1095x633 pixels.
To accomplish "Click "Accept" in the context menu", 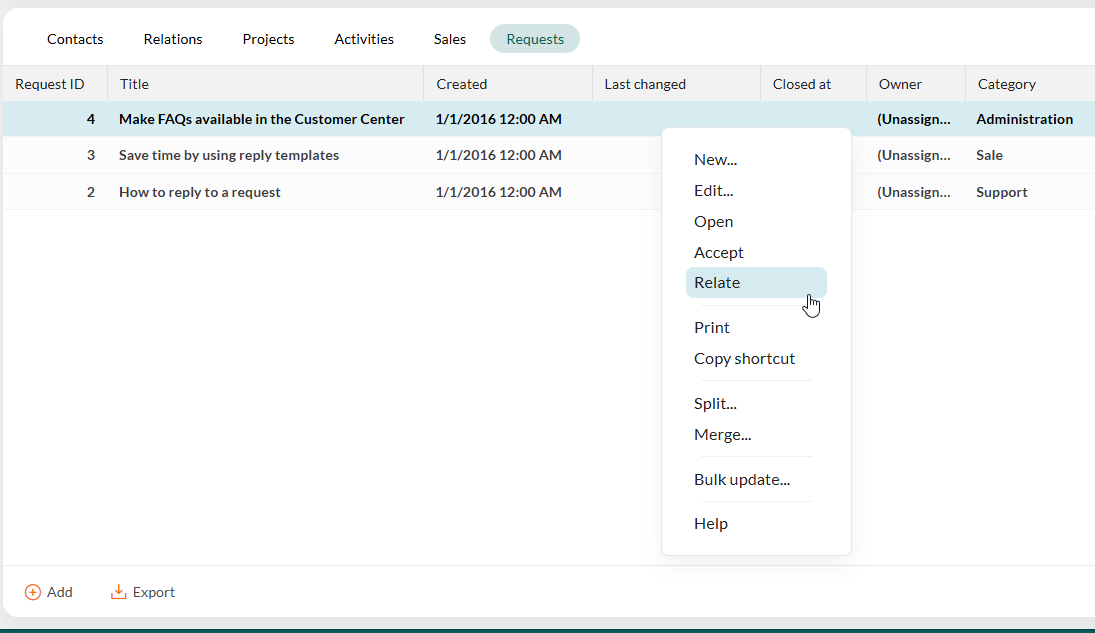I will (718, 252).
